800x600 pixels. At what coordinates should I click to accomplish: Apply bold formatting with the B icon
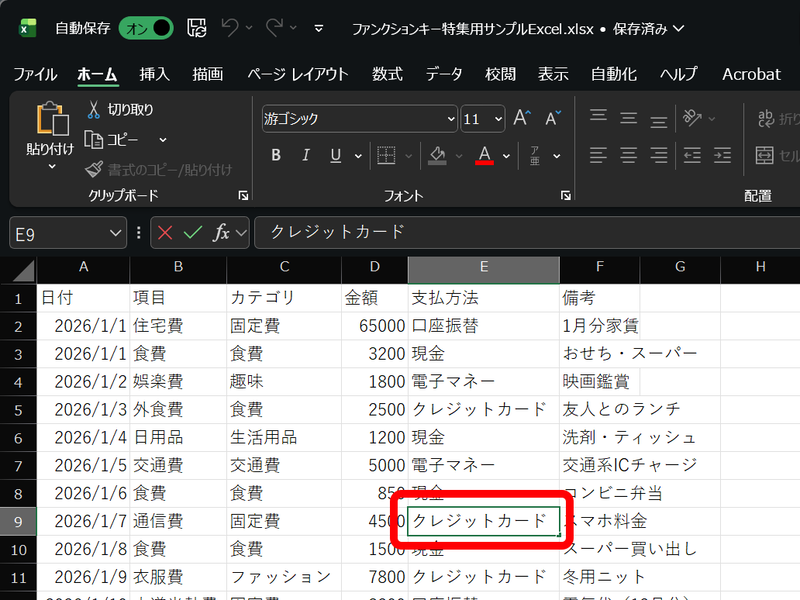(276, 156)
